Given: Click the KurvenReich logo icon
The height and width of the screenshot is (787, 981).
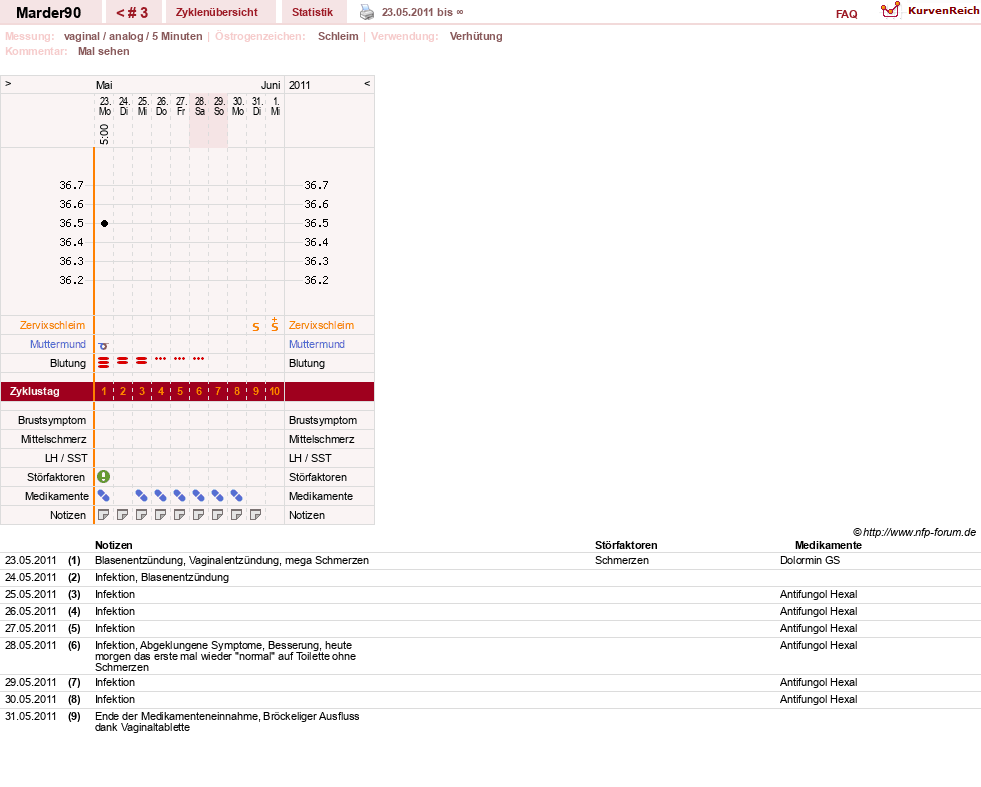Looking at the screenshot, I should 890,10.
